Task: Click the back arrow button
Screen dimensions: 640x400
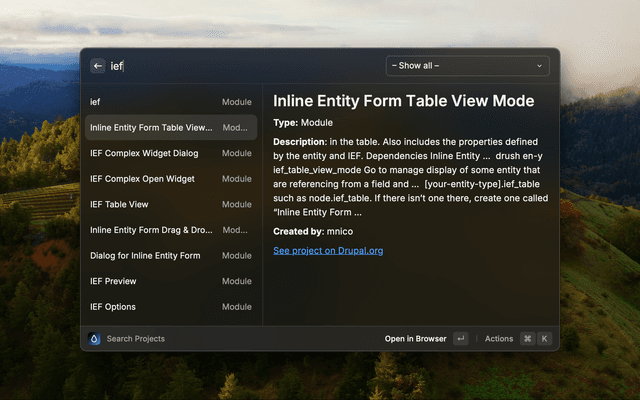Action: point(97,66)
